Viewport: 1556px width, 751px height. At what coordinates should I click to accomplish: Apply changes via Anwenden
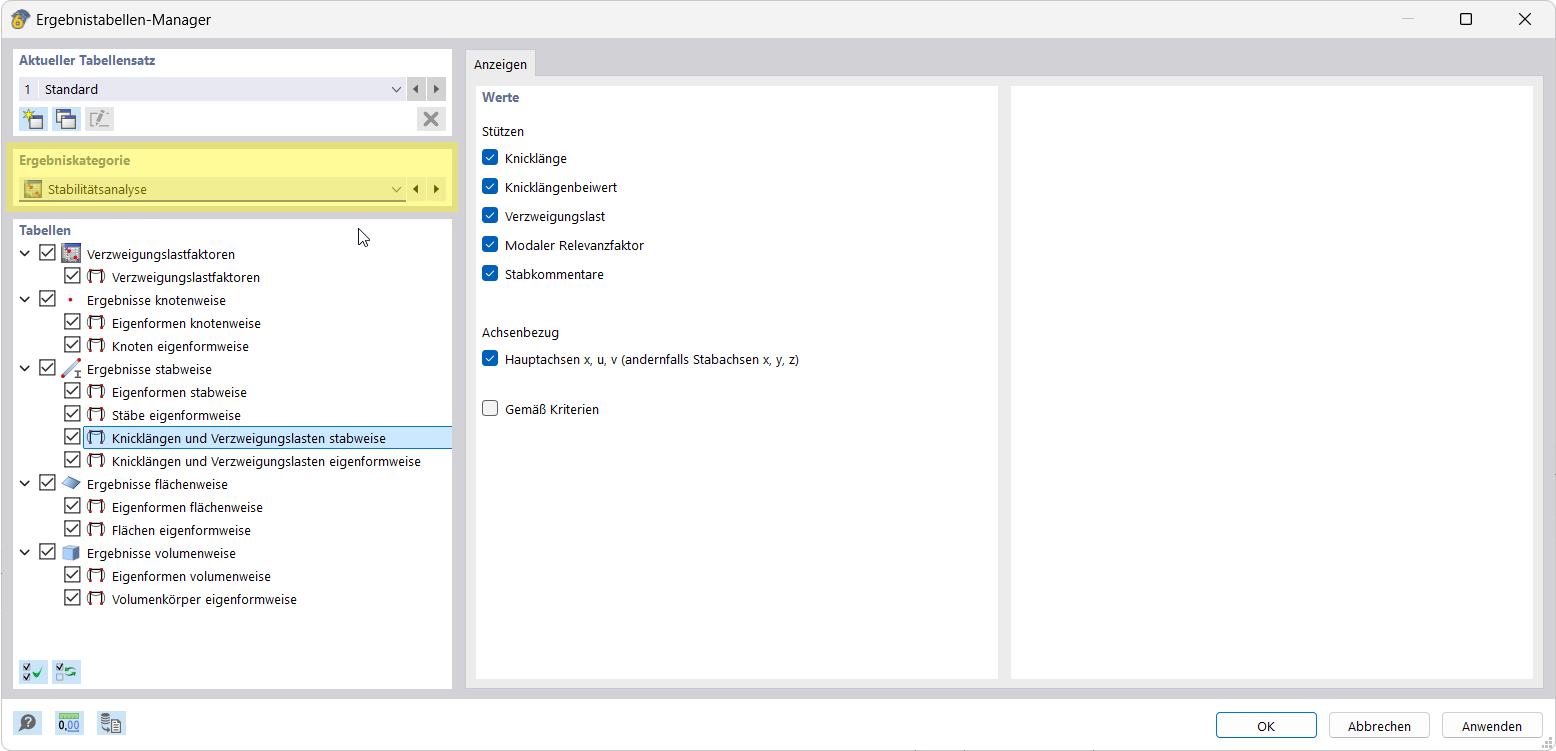coord(1491,725)
